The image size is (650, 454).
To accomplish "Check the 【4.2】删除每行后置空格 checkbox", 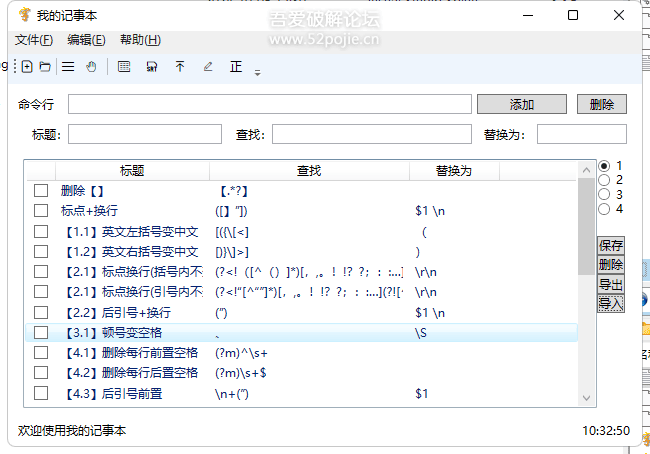I will pos(41,373).
